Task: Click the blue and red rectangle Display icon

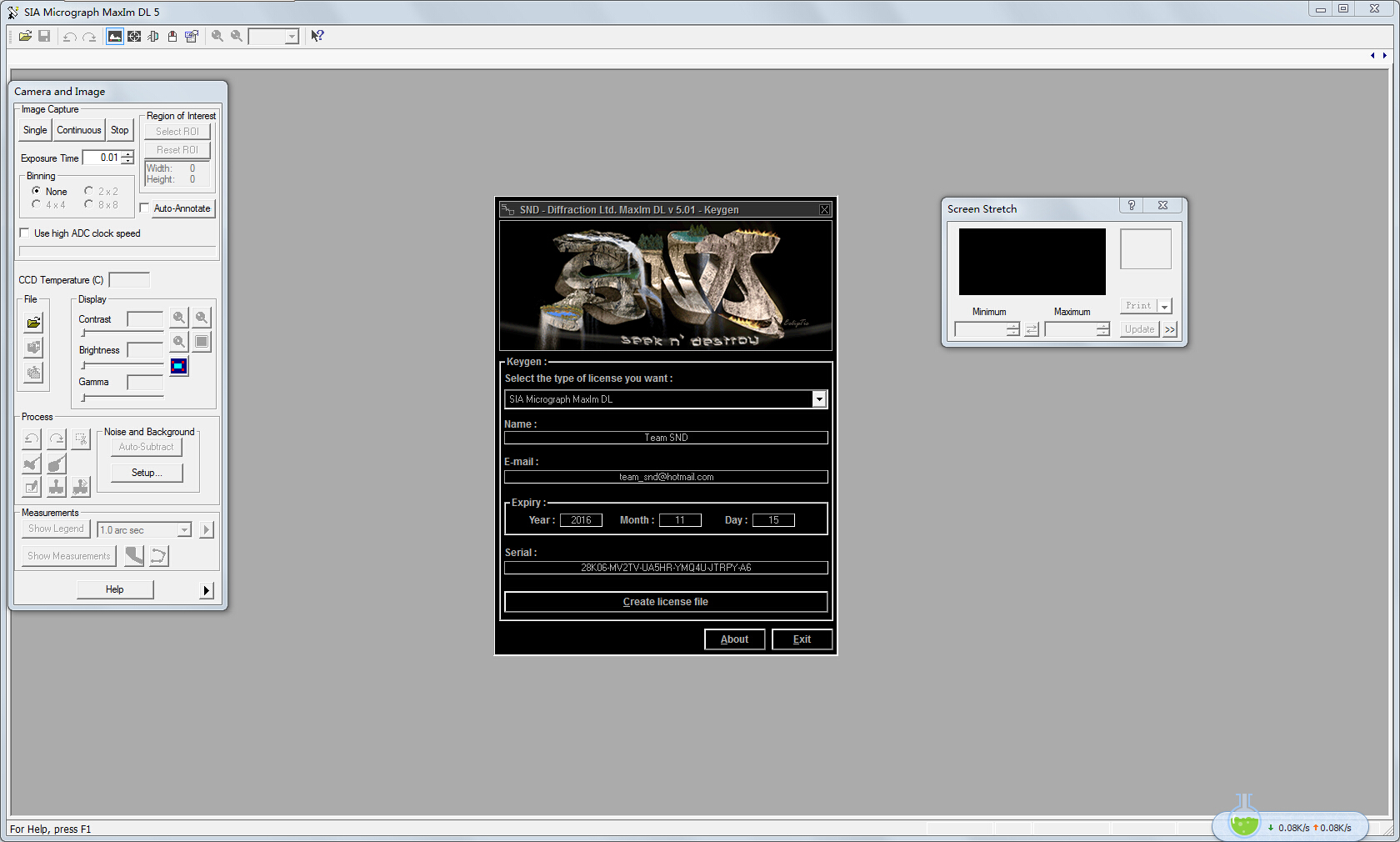Action: [x=179, y=366]
